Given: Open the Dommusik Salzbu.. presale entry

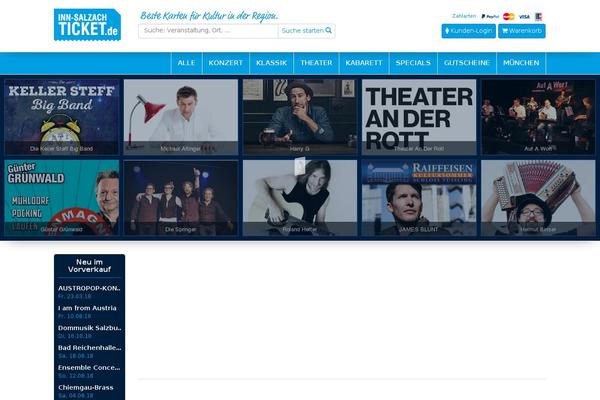Looking at the screenshot, I should coord(90,328).
